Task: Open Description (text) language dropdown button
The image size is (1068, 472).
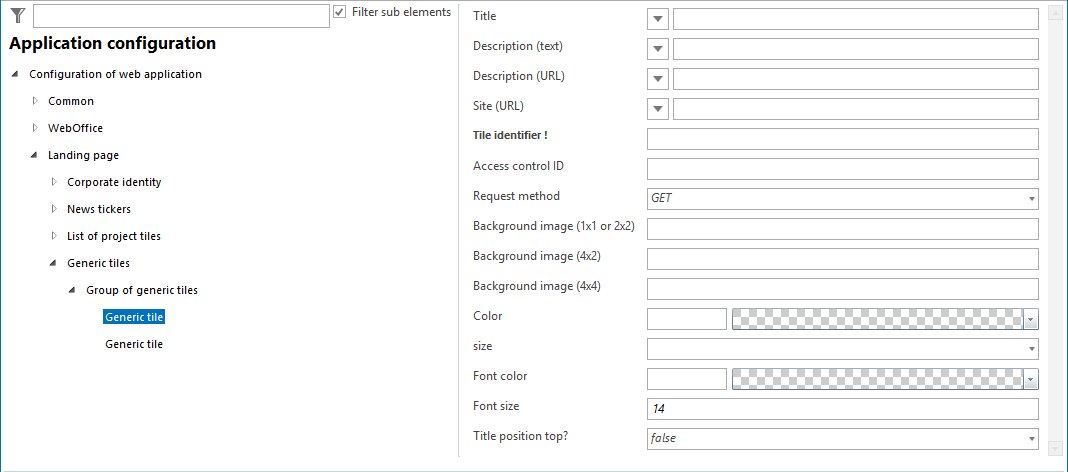Action: pyautogui.click(x=658, y=49)
